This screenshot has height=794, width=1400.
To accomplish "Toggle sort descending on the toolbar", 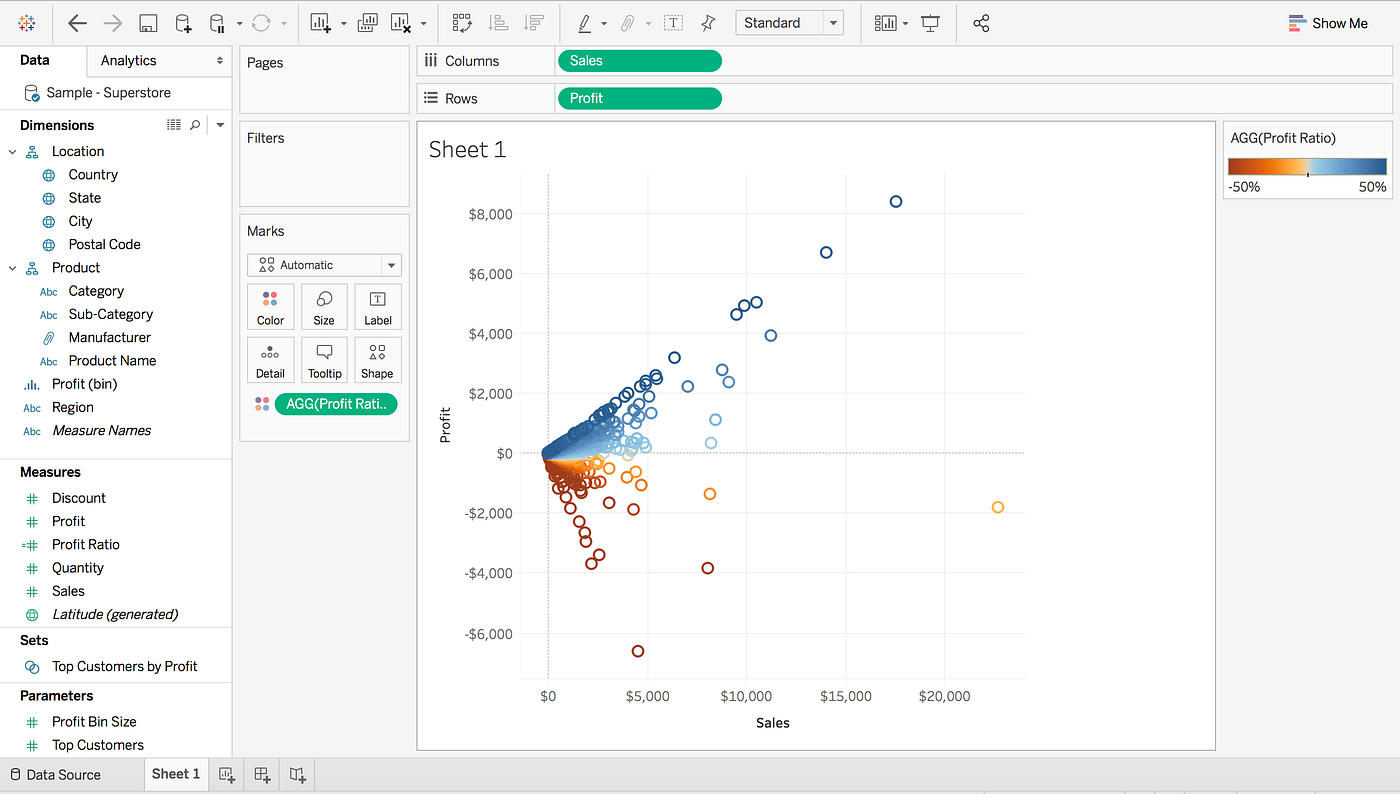I will [537, 22].
